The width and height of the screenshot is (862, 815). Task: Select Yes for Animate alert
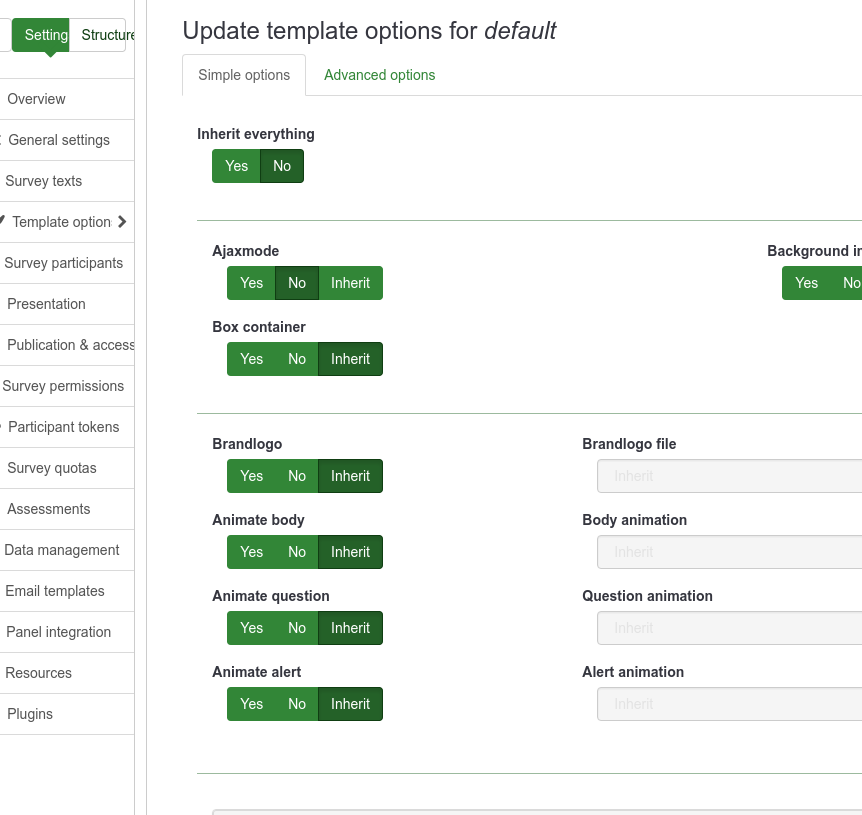pyautogui.click(x=251, y=704)
